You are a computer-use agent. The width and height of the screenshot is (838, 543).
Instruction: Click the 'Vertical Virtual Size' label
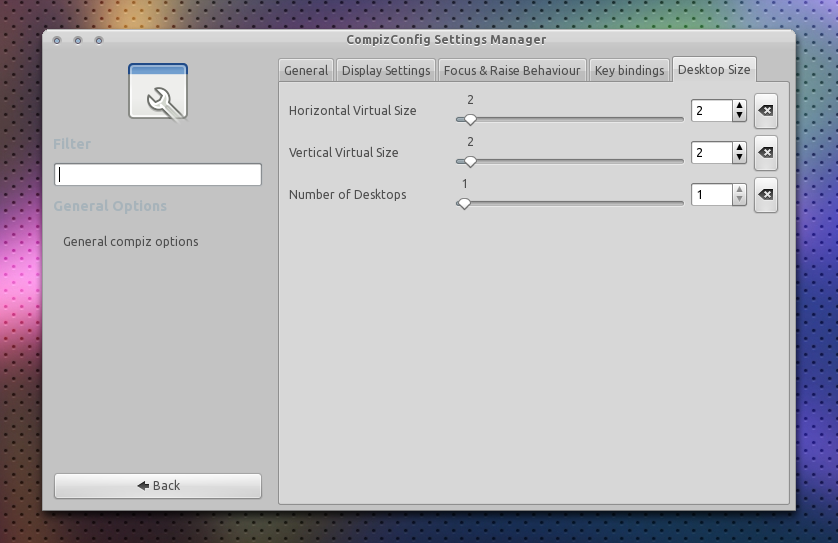pyautogui.click(x=344, y=153)
